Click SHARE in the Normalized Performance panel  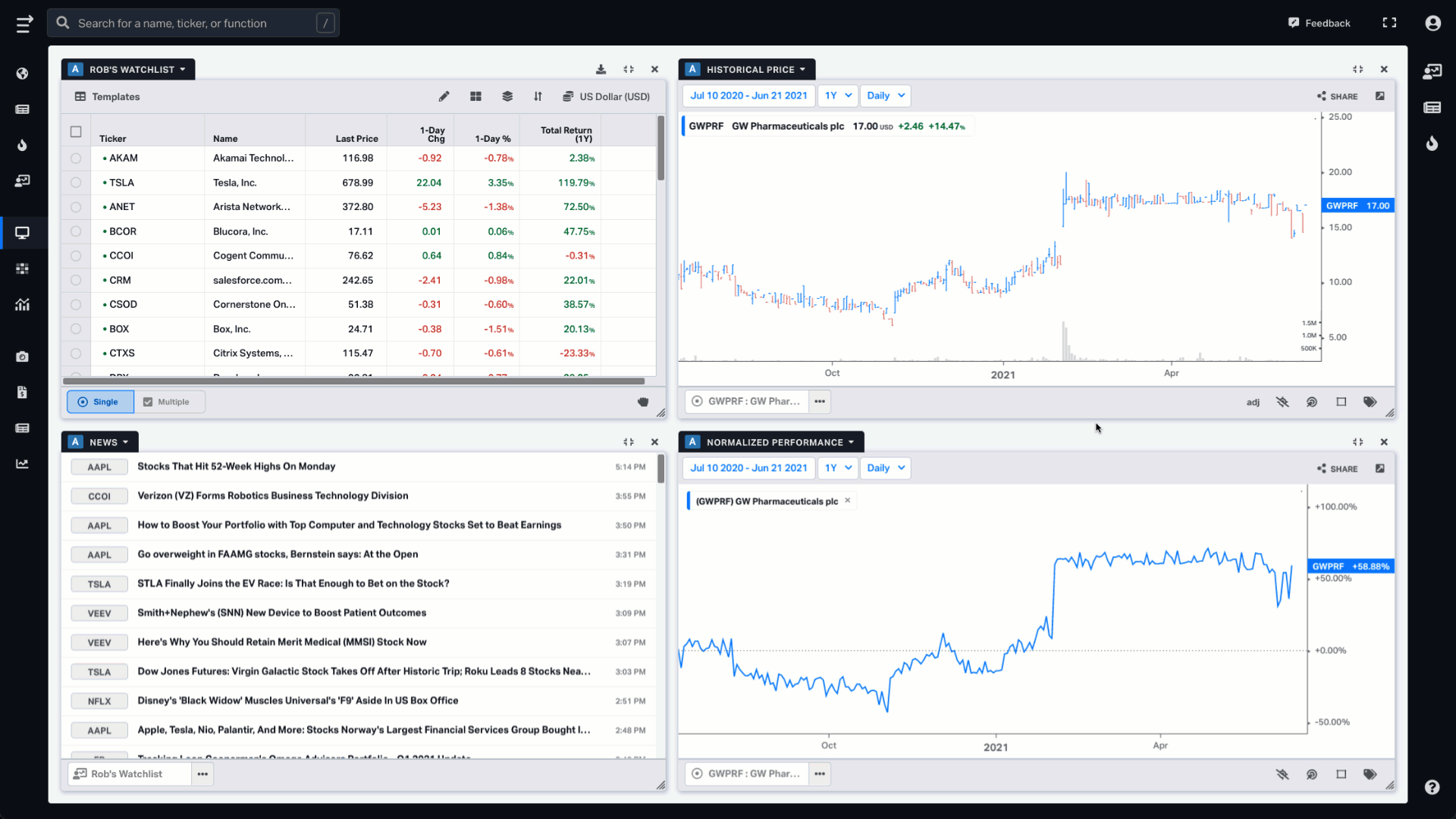click(x=1337, y=469)
